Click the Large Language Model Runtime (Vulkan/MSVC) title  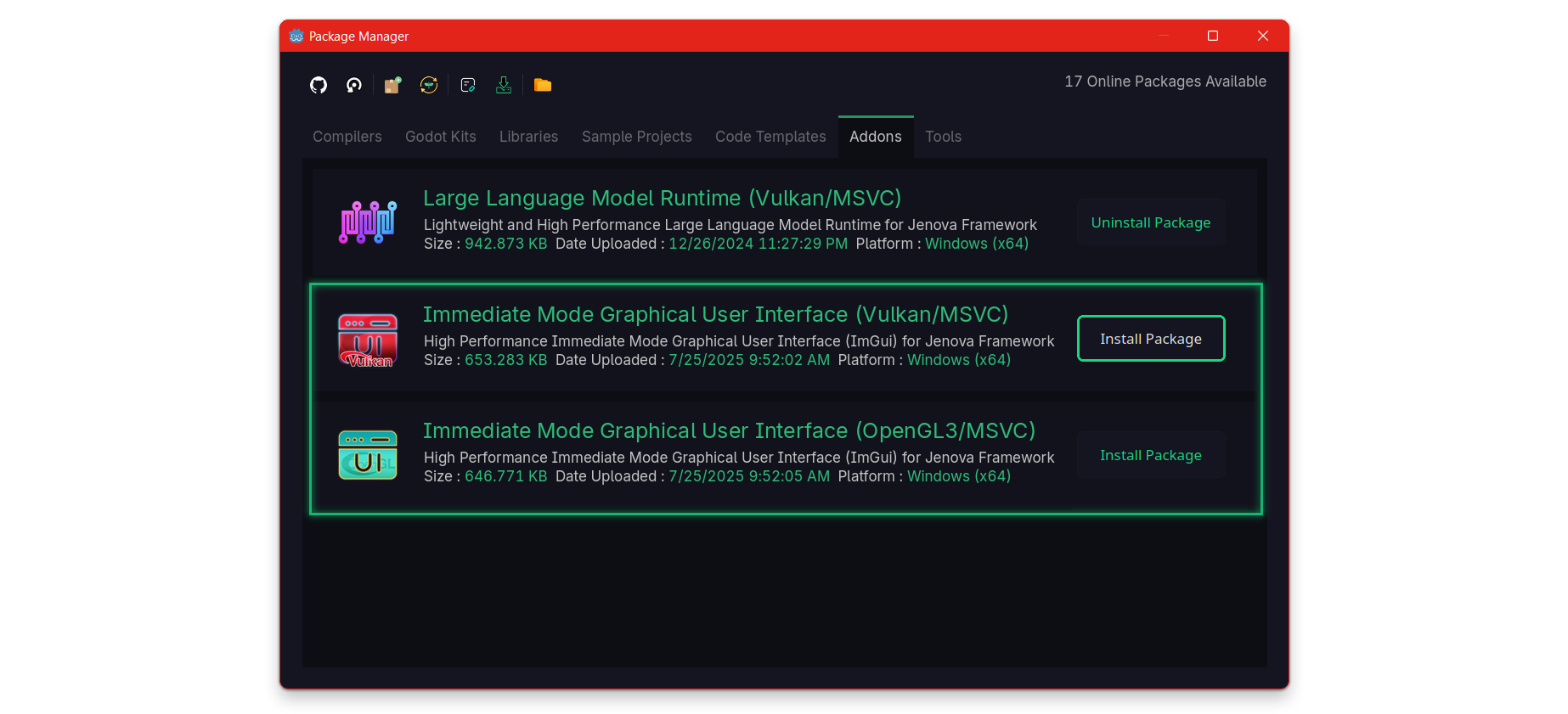(x=663, y=198)
